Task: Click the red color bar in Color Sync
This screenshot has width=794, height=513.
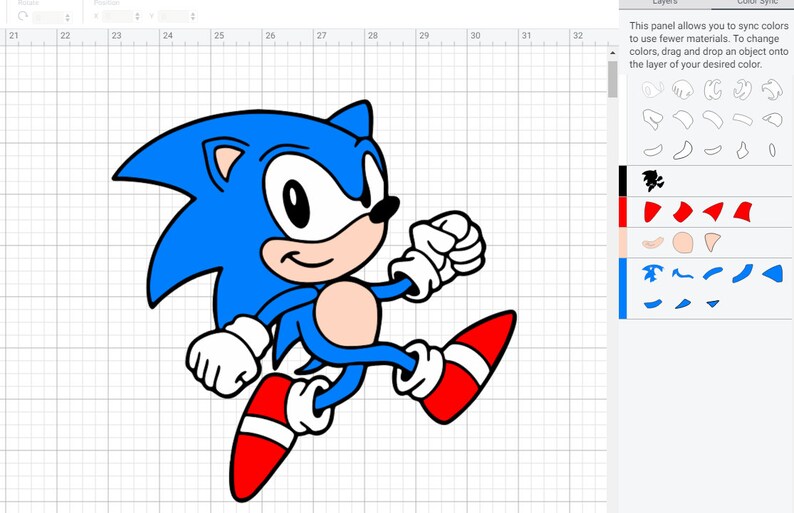Action: click(x=623, y=212)
